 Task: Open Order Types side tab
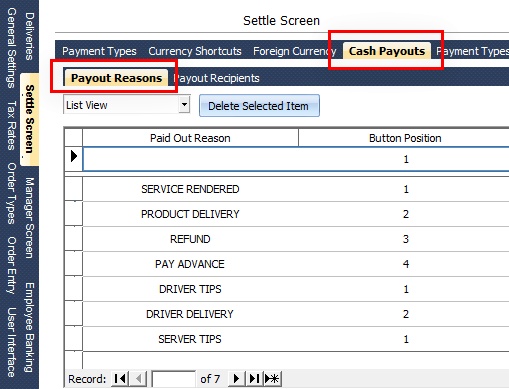point(11,193)
